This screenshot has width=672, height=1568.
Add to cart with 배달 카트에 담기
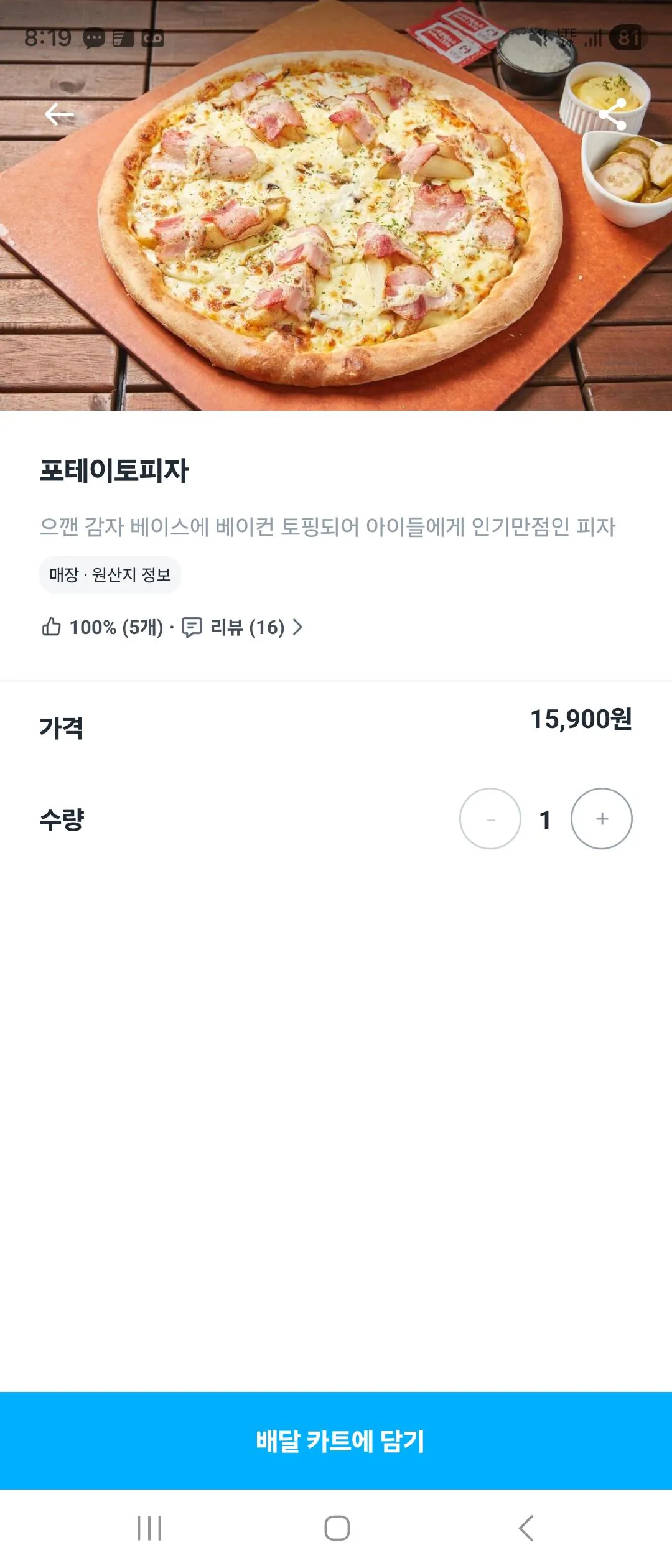pos(336,1440)
